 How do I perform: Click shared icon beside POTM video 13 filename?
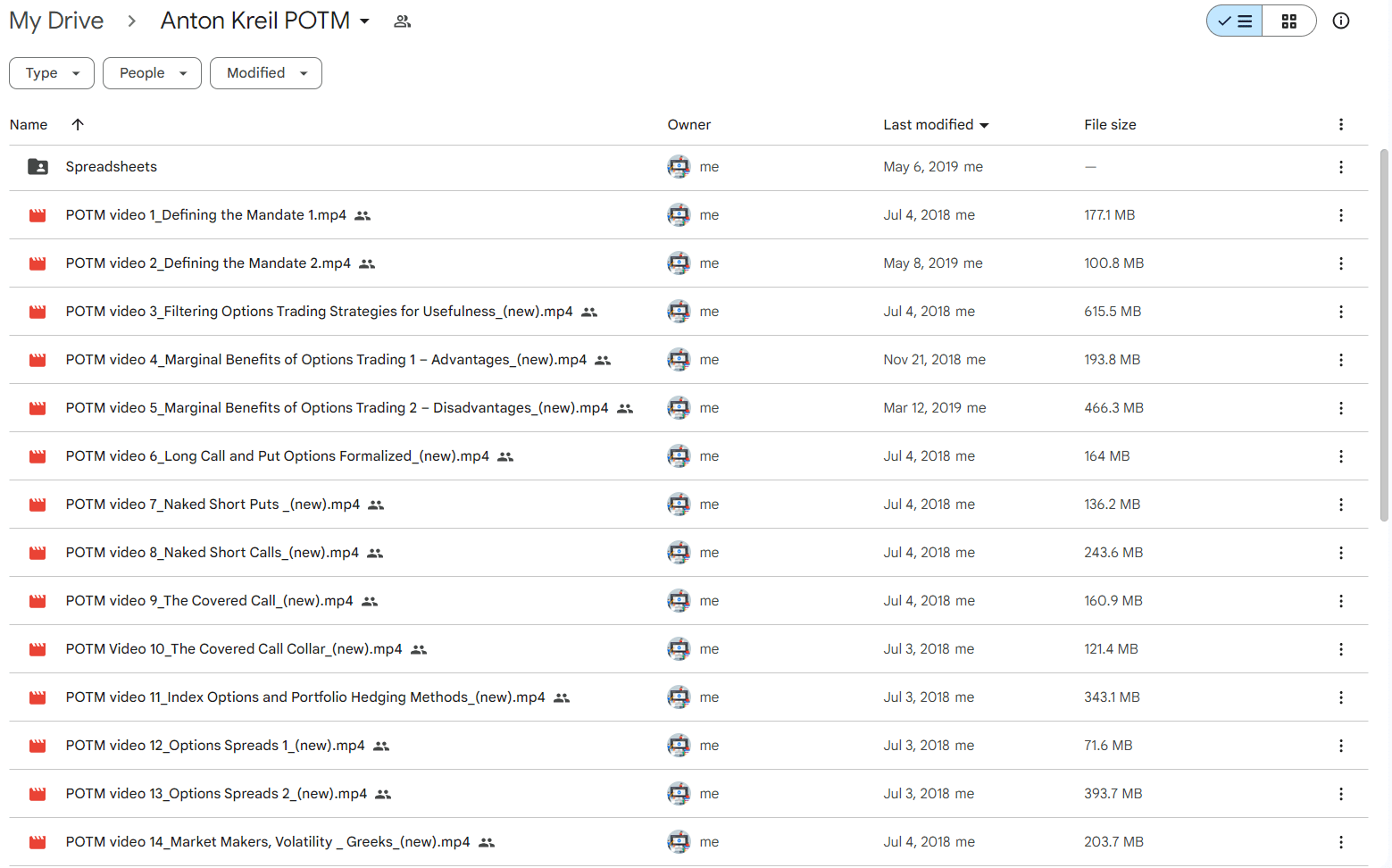[x=383, y=794]
